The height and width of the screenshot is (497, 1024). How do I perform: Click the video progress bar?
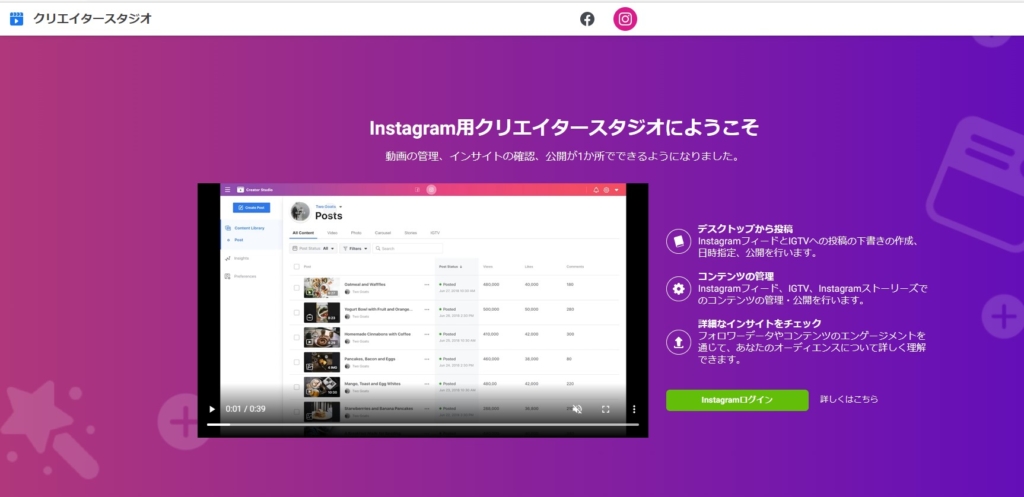(x=422, y=424)
